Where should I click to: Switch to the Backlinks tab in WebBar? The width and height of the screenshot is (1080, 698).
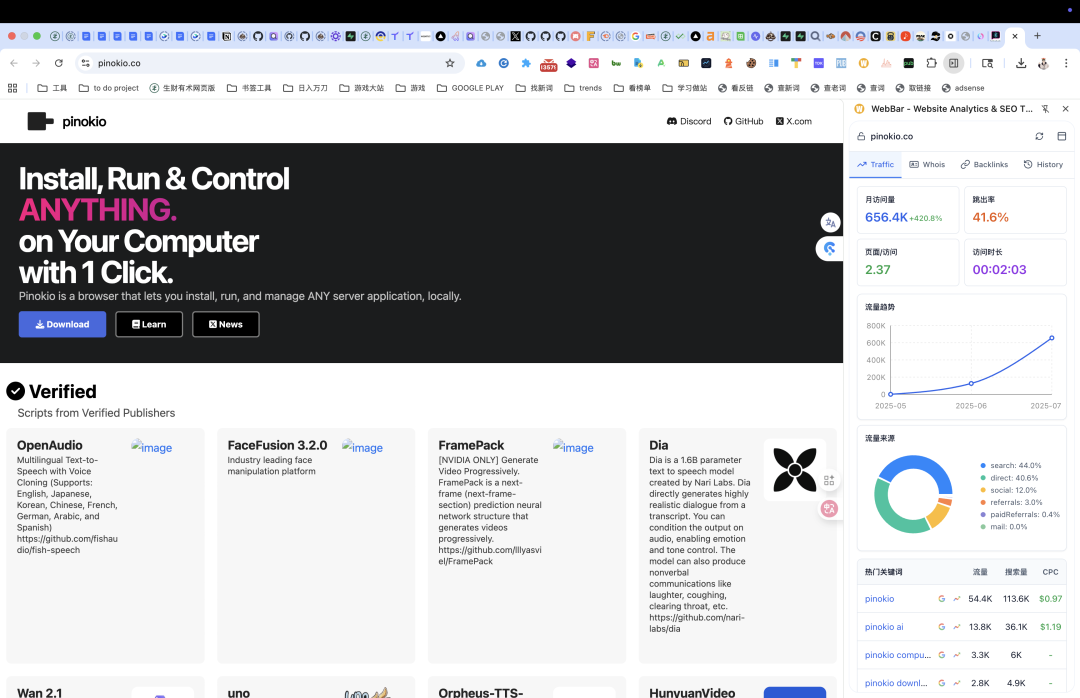pyautogui.click(x=984, y=165)
